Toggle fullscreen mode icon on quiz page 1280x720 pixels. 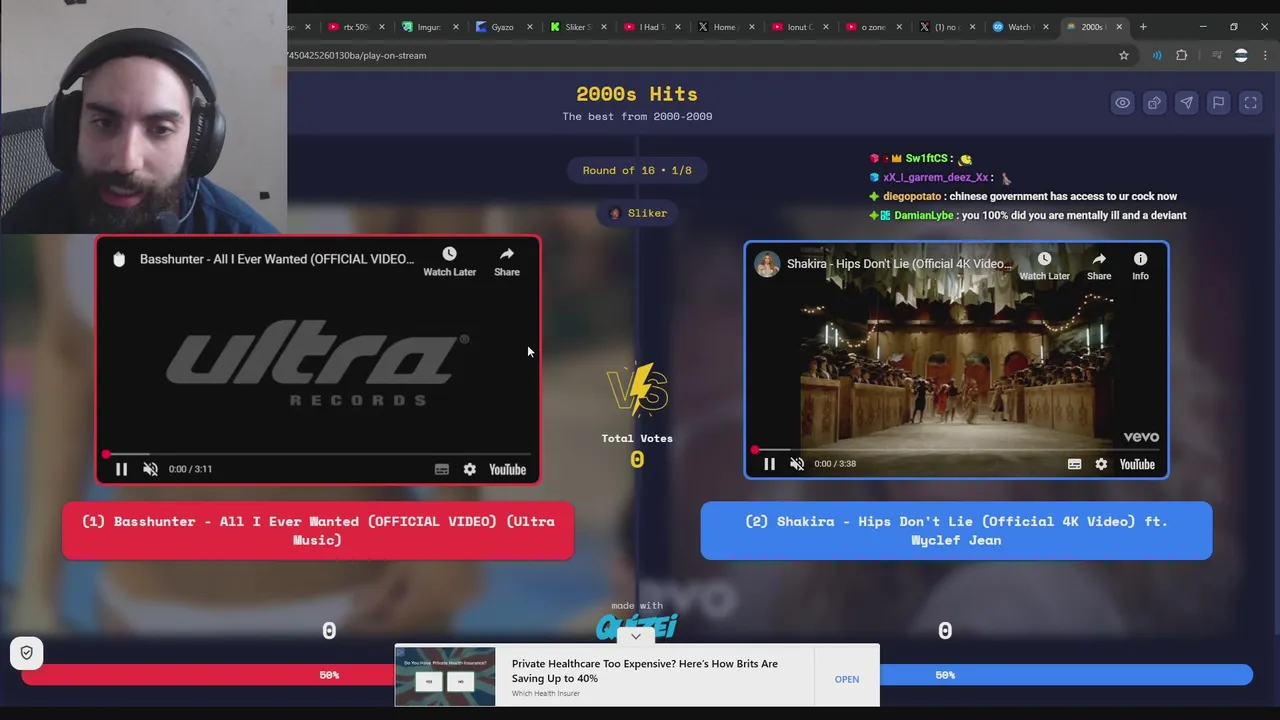1250,103
